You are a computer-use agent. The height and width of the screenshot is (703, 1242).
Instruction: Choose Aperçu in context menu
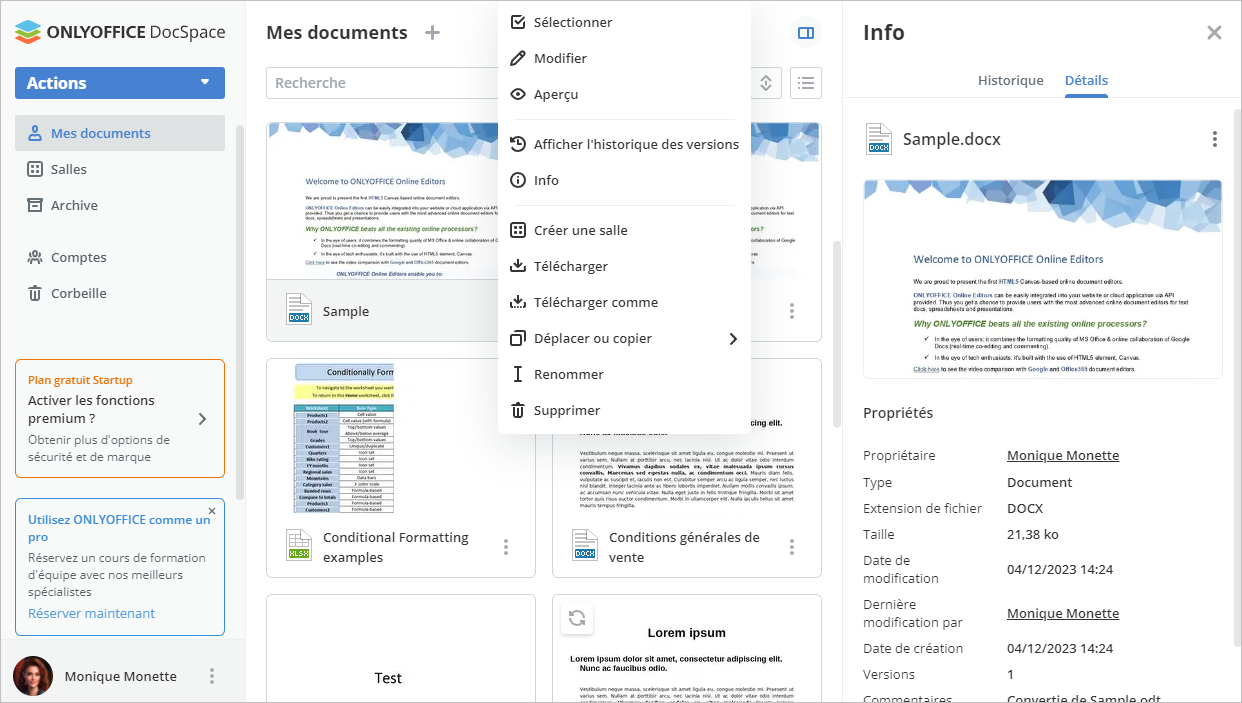pos(624,94)
